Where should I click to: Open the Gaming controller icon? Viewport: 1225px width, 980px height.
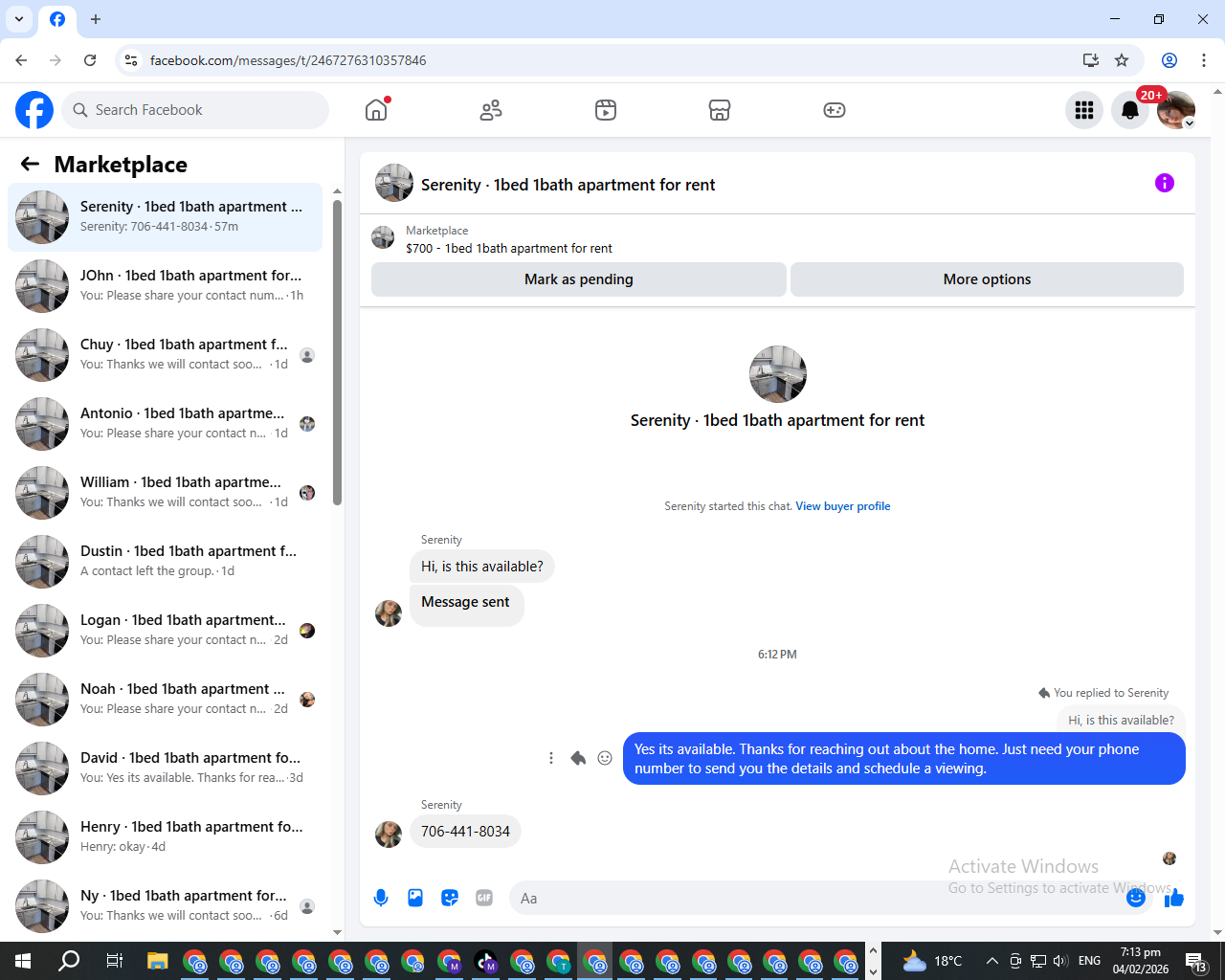835,110
